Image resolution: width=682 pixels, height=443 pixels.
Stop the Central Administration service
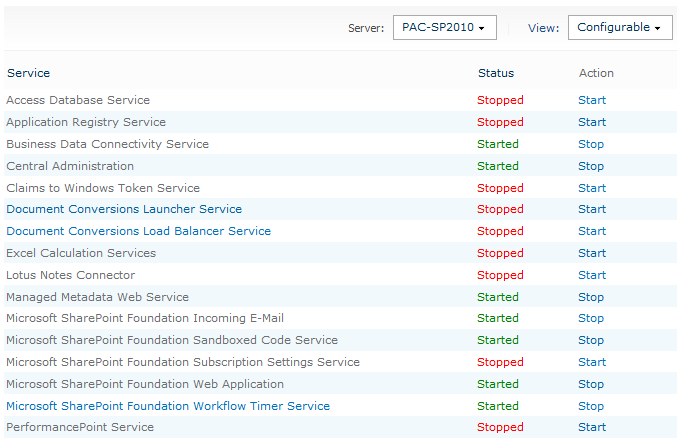(x=591, y=166)
